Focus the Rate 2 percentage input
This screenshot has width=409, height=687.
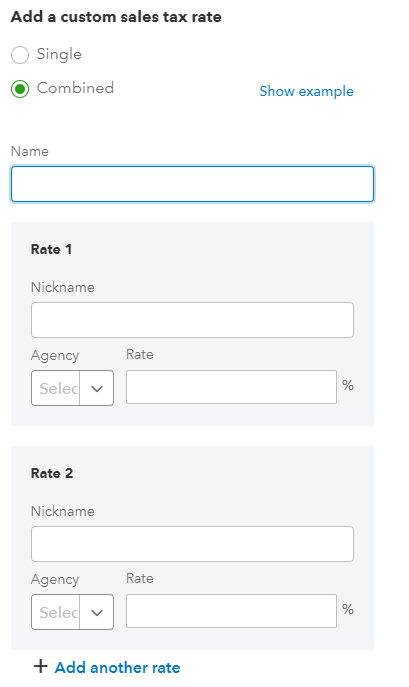(231, 611)
